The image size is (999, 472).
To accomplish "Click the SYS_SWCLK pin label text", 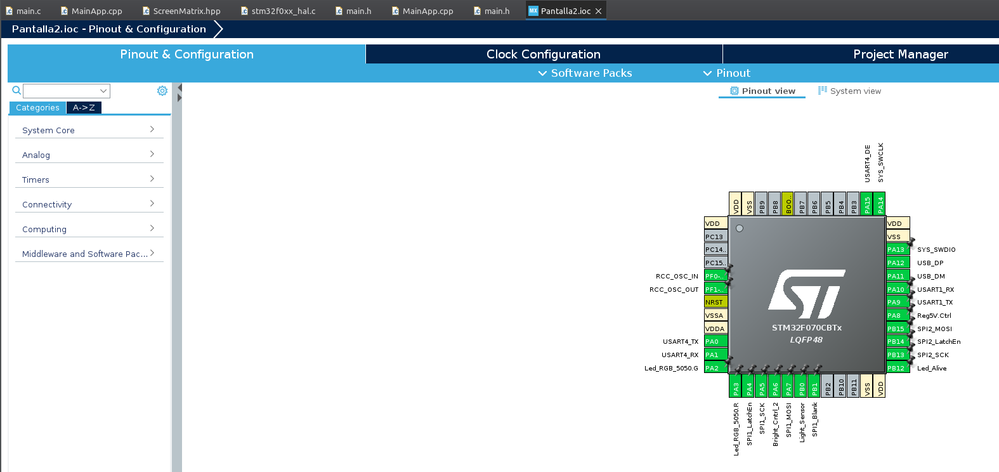I will pyautogui.click(x=880, y=164).
